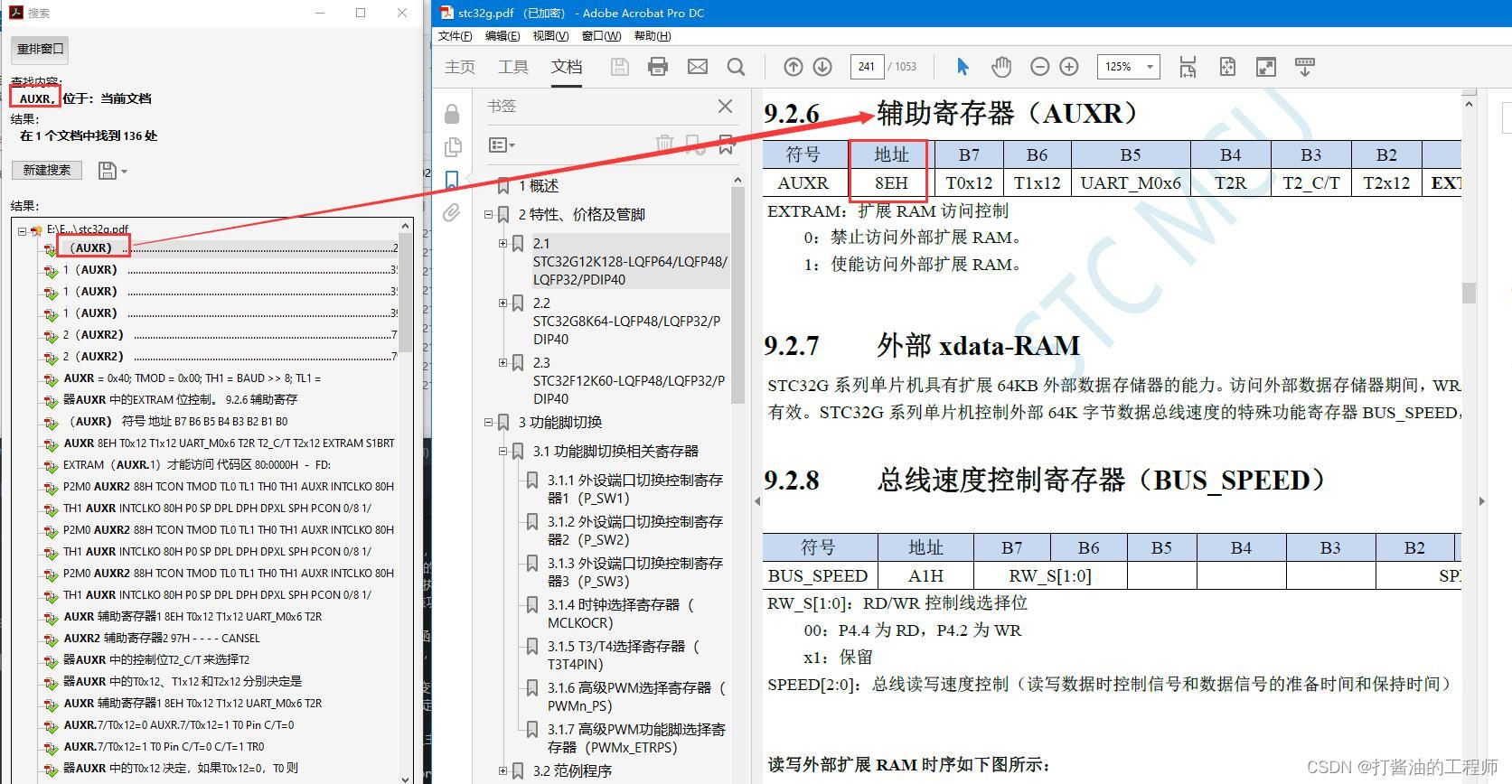Open the 视图(V) menu
The width and height of the screenshot is (1512, 784).
[x=550, y=36]
